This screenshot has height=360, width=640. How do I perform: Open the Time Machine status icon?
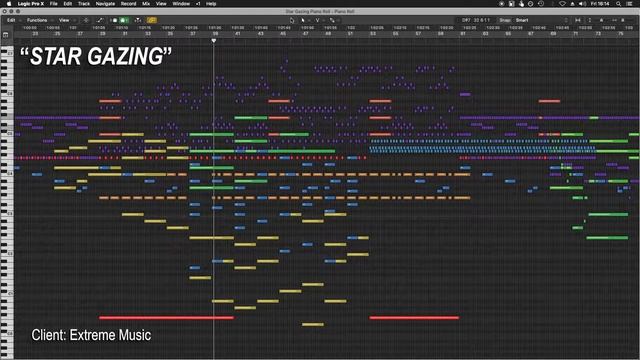541,4
